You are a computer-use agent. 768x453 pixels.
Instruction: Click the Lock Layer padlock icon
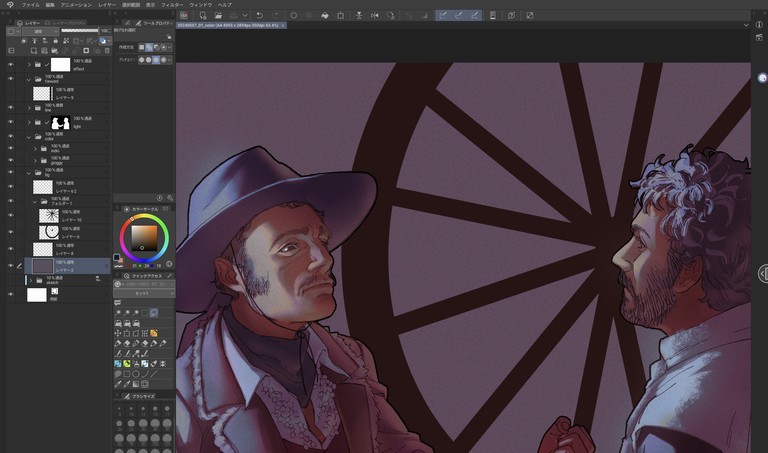(55, 41)
